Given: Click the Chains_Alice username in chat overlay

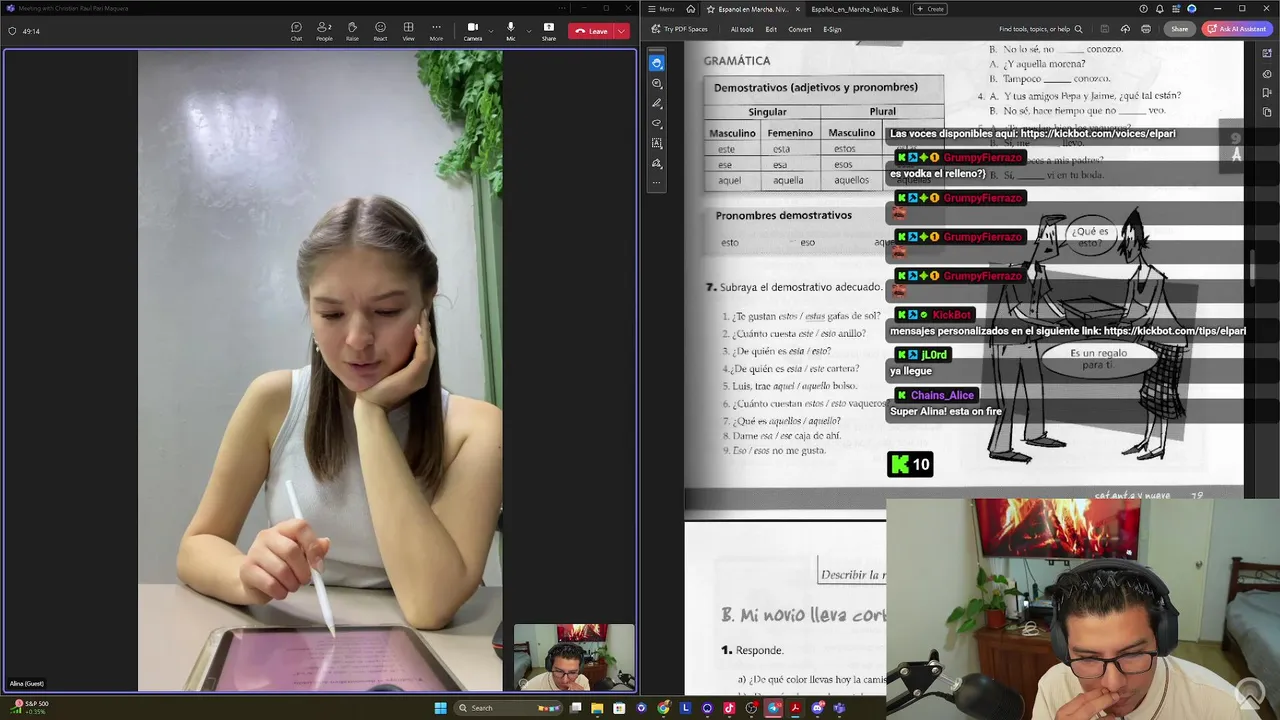Looking at the screenshot, I should (942, 395).
